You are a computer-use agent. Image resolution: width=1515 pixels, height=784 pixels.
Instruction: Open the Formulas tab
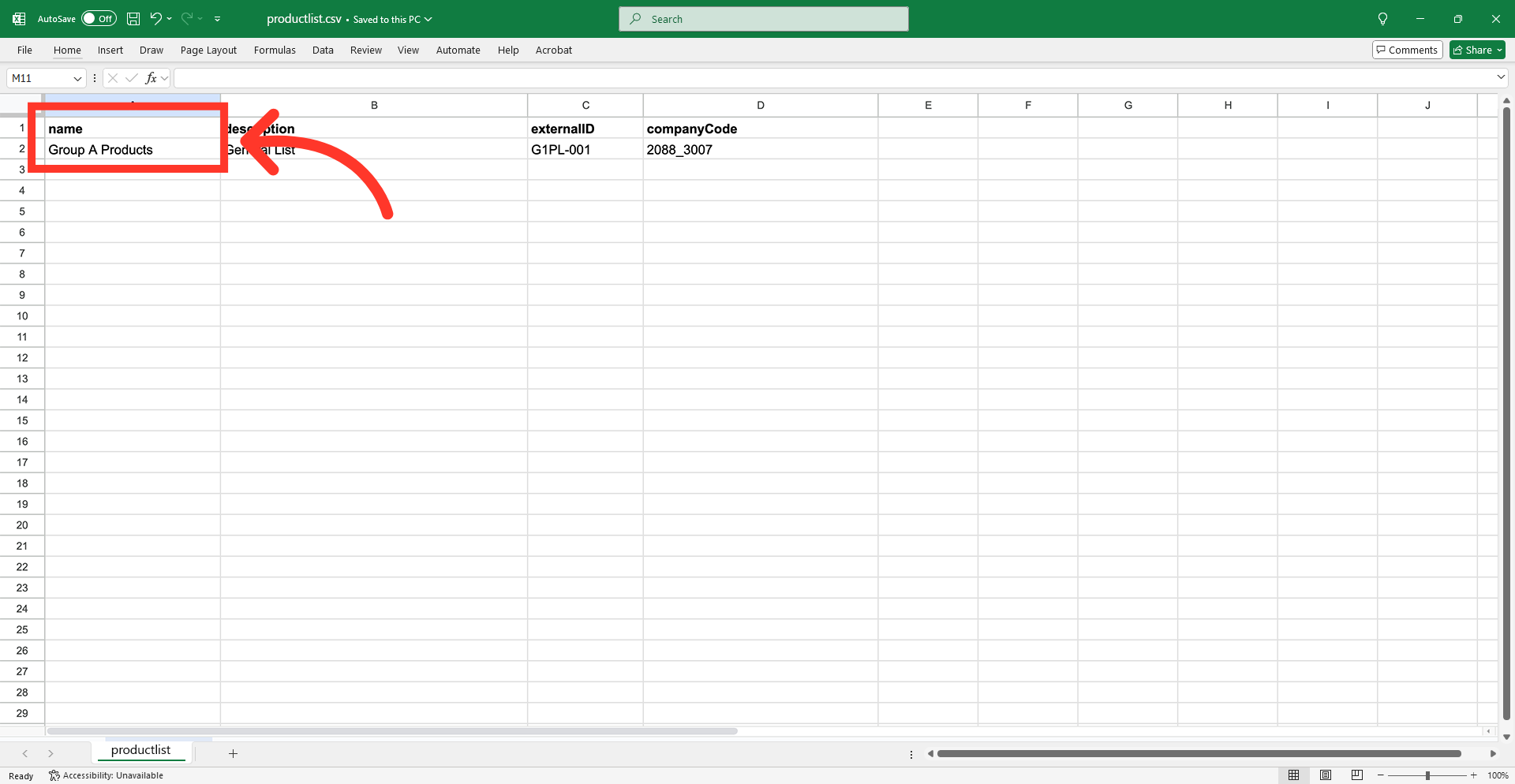275,50
